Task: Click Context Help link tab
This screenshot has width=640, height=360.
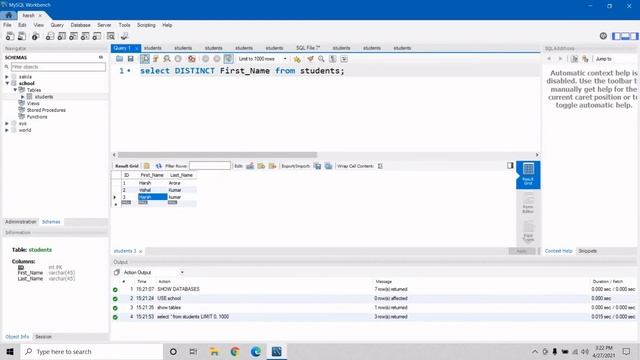Action: point(558,251)
